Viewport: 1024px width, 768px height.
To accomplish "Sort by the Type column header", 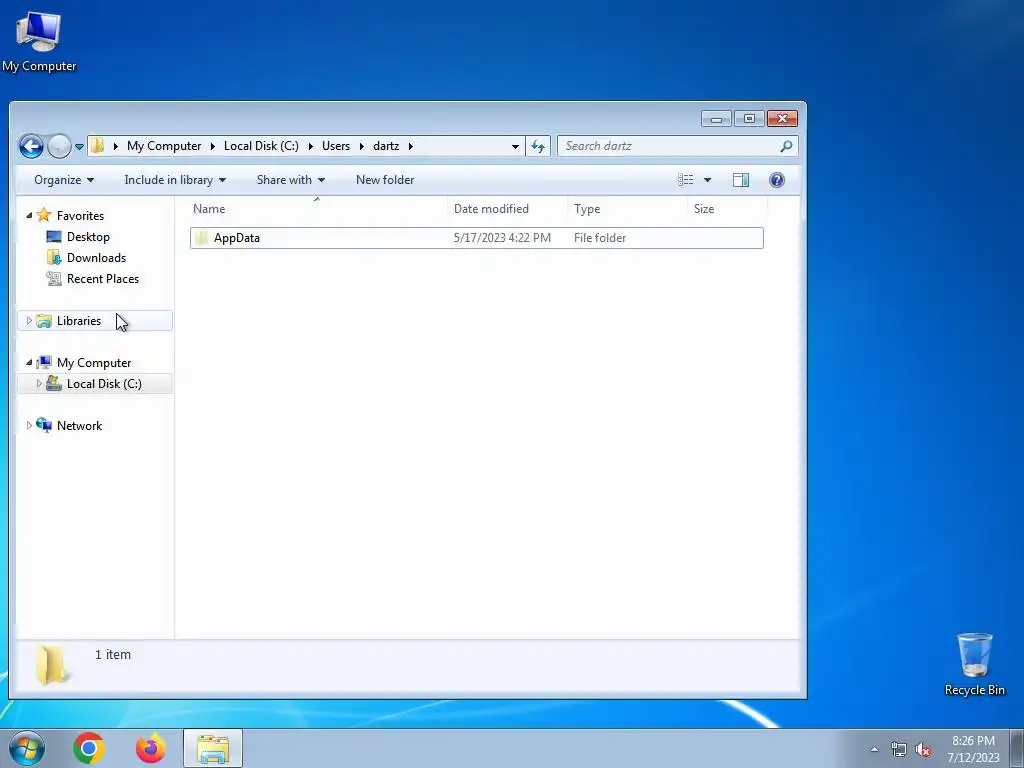I will (x=628, y=209).
